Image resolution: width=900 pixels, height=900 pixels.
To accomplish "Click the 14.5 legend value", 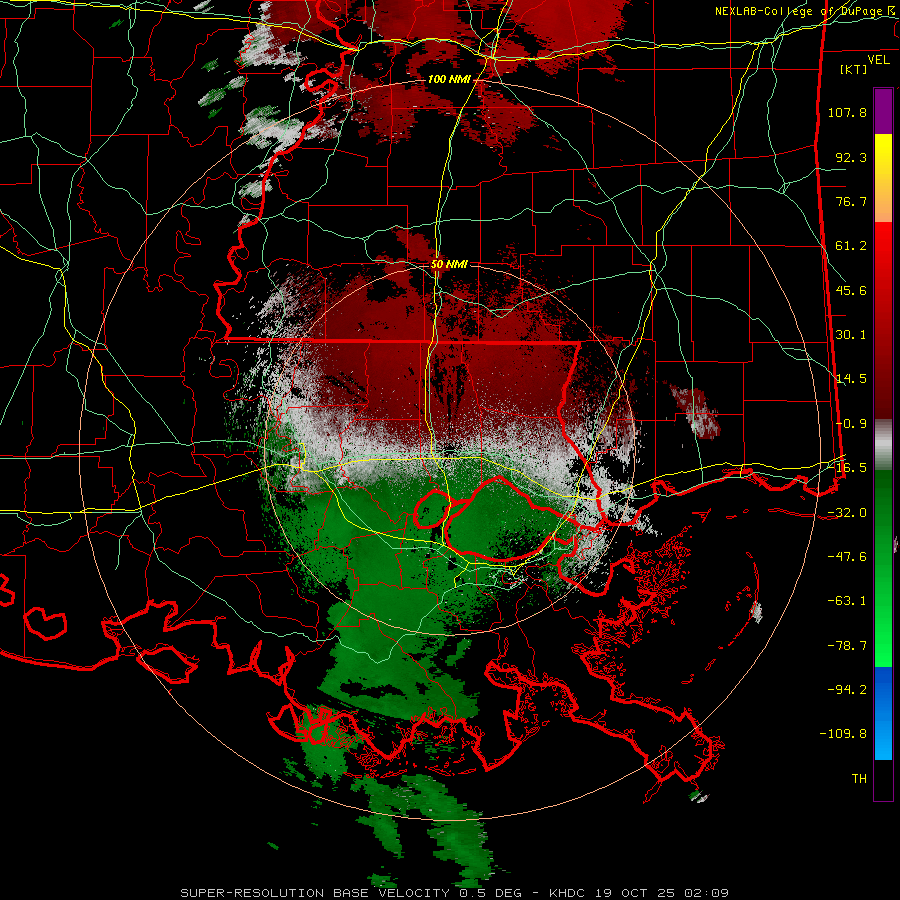I will tap(851, 379).
